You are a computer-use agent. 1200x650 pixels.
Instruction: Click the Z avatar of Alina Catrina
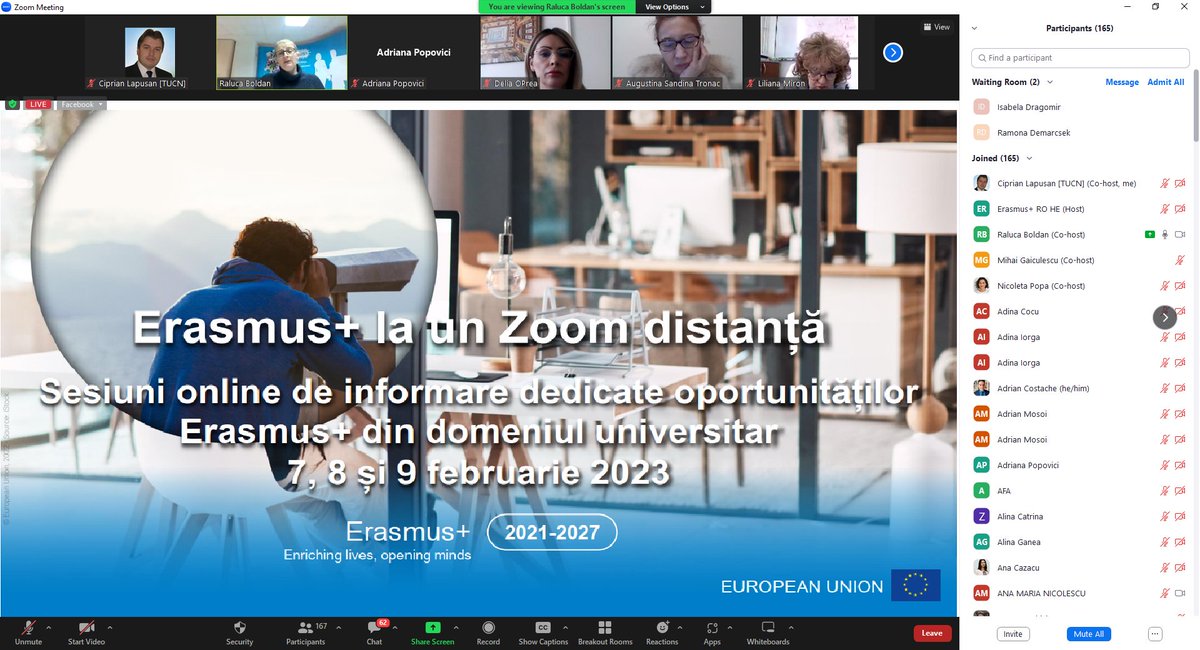(x=982, y=516)
